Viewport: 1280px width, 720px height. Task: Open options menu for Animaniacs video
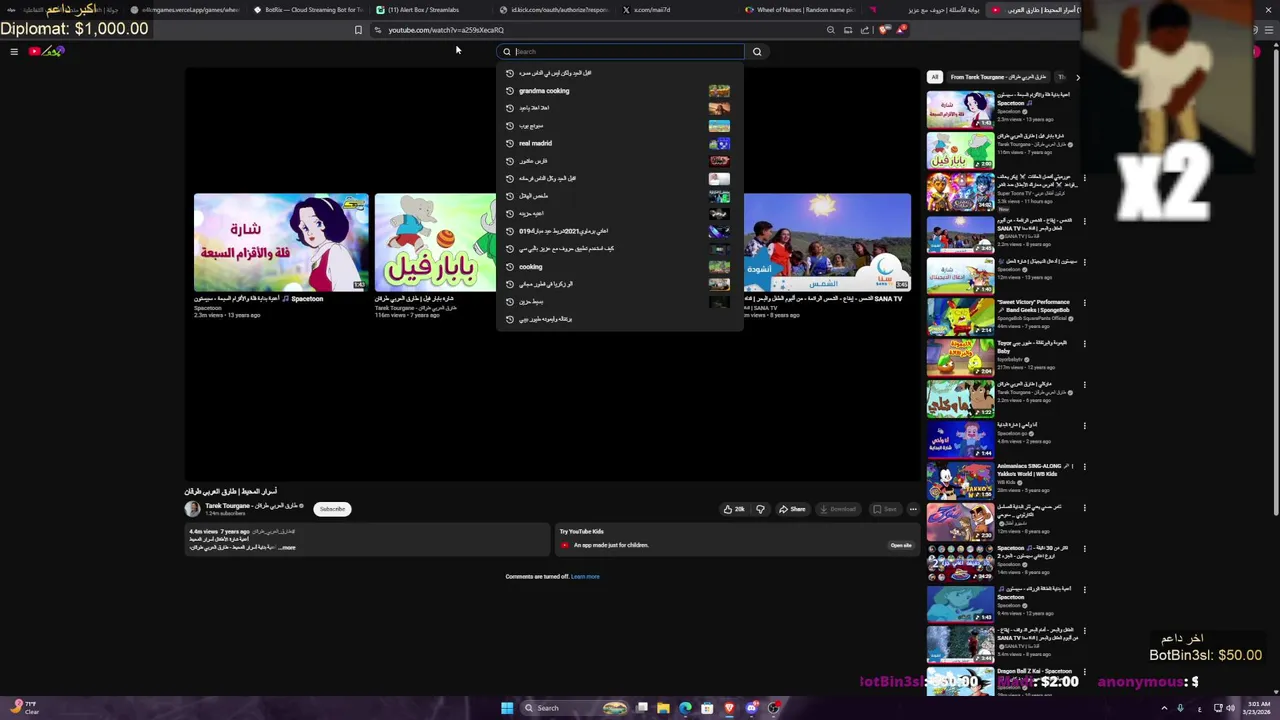[x=1084, y=466]
